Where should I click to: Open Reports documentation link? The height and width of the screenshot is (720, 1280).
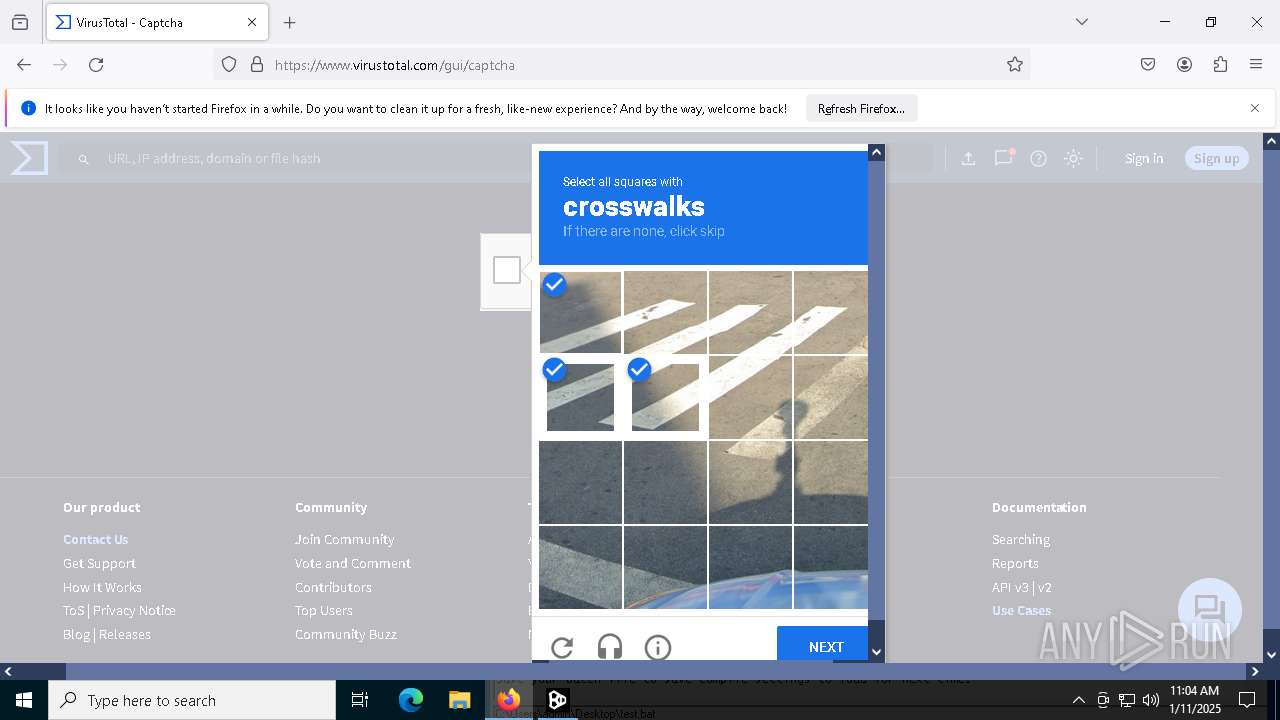pyautogui.click(x=1015, y=563)
